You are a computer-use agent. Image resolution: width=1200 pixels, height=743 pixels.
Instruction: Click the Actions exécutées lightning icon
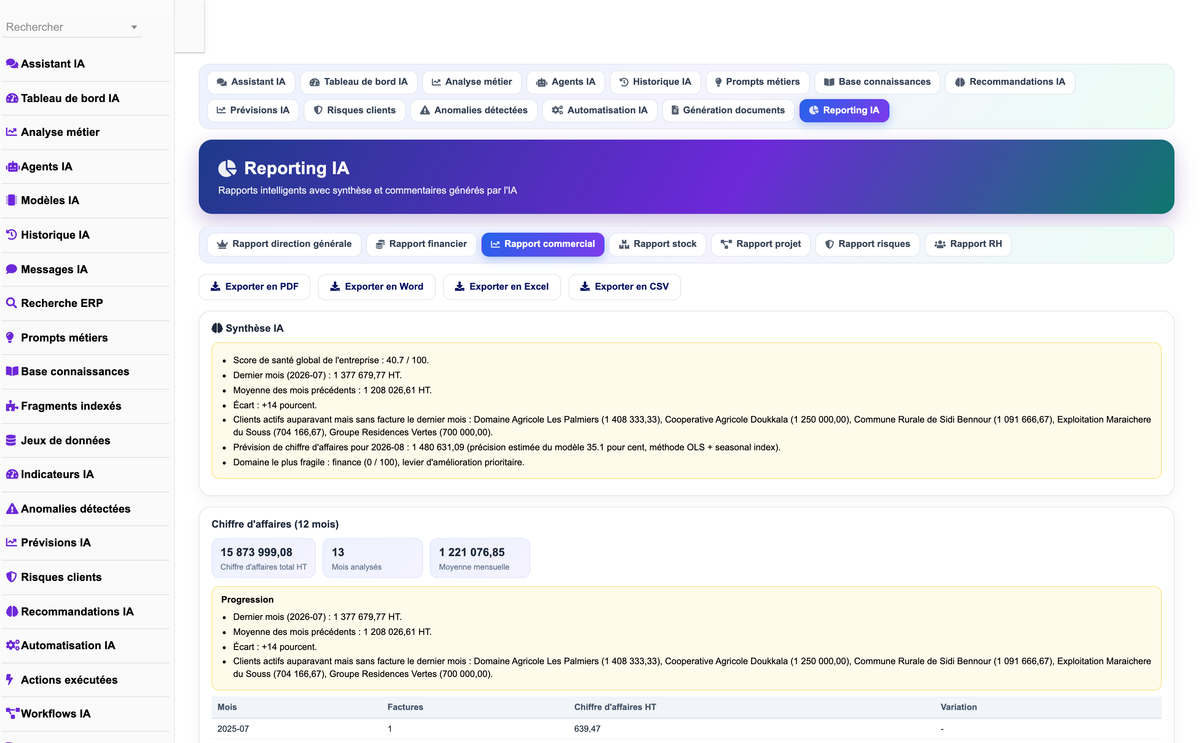point(10,680)
